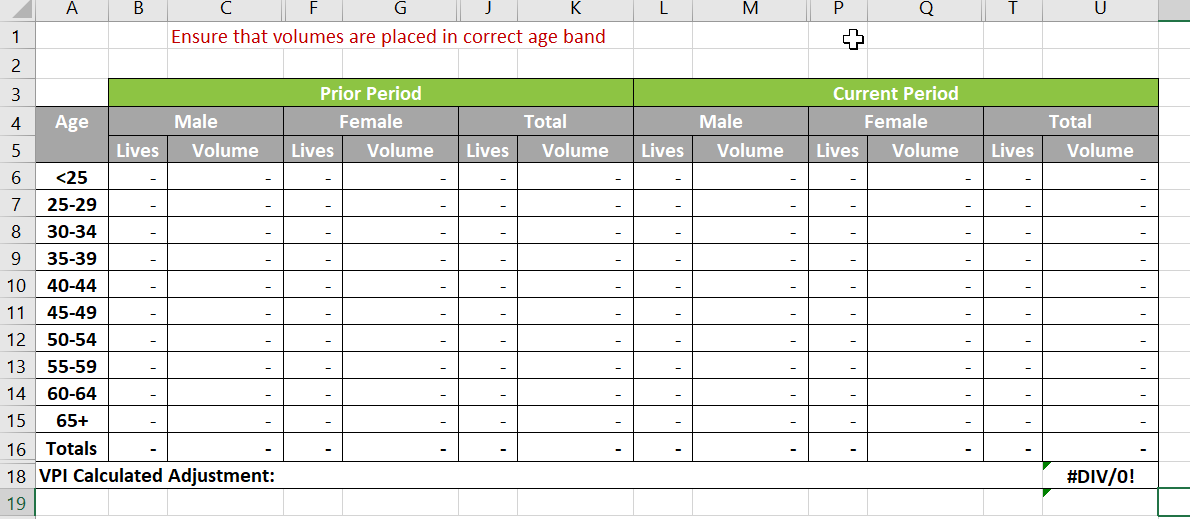Select the <25 age band cell
This screenshot has height=519, width=1190.
[x=71, y=178]
